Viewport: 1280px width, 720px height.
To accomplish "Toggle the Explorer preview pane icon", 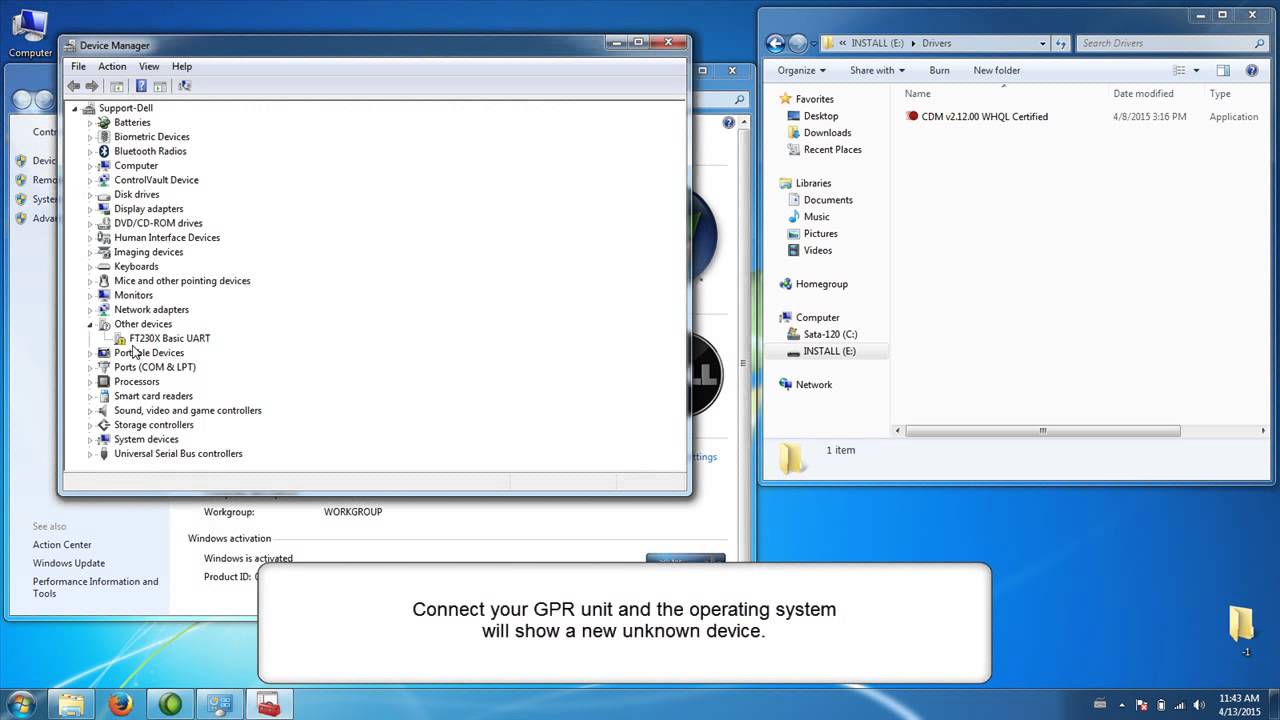I will [x=1223, y=70].
